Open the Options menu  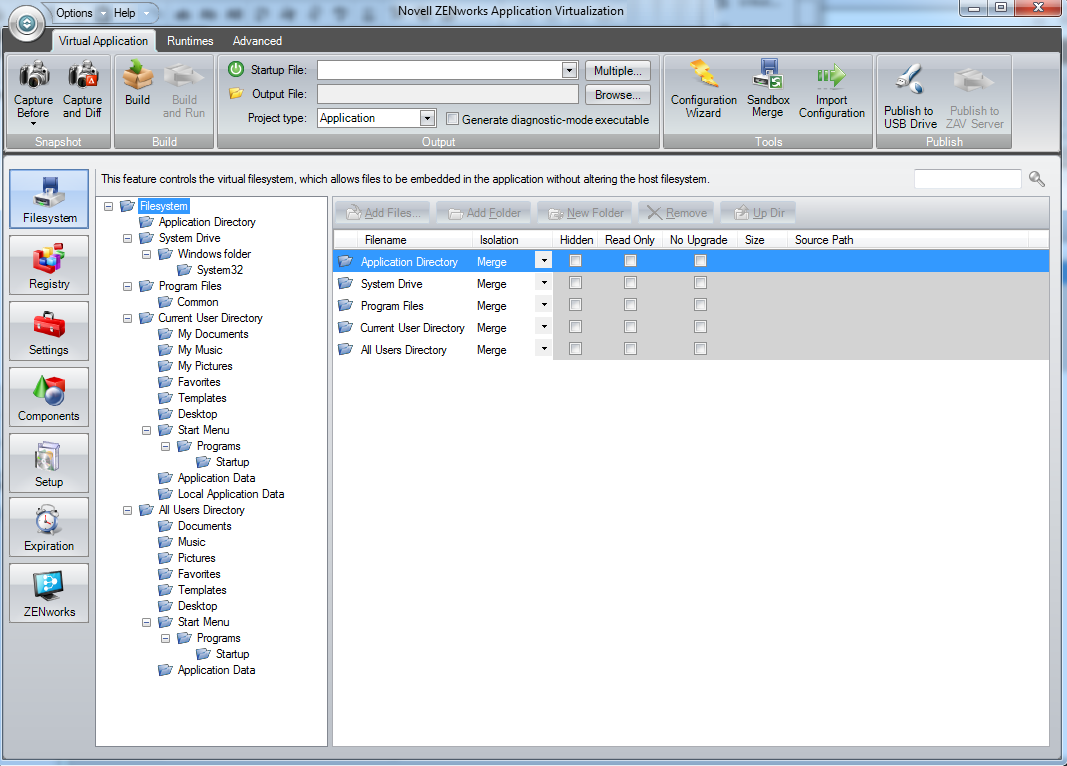coord(73,13)
